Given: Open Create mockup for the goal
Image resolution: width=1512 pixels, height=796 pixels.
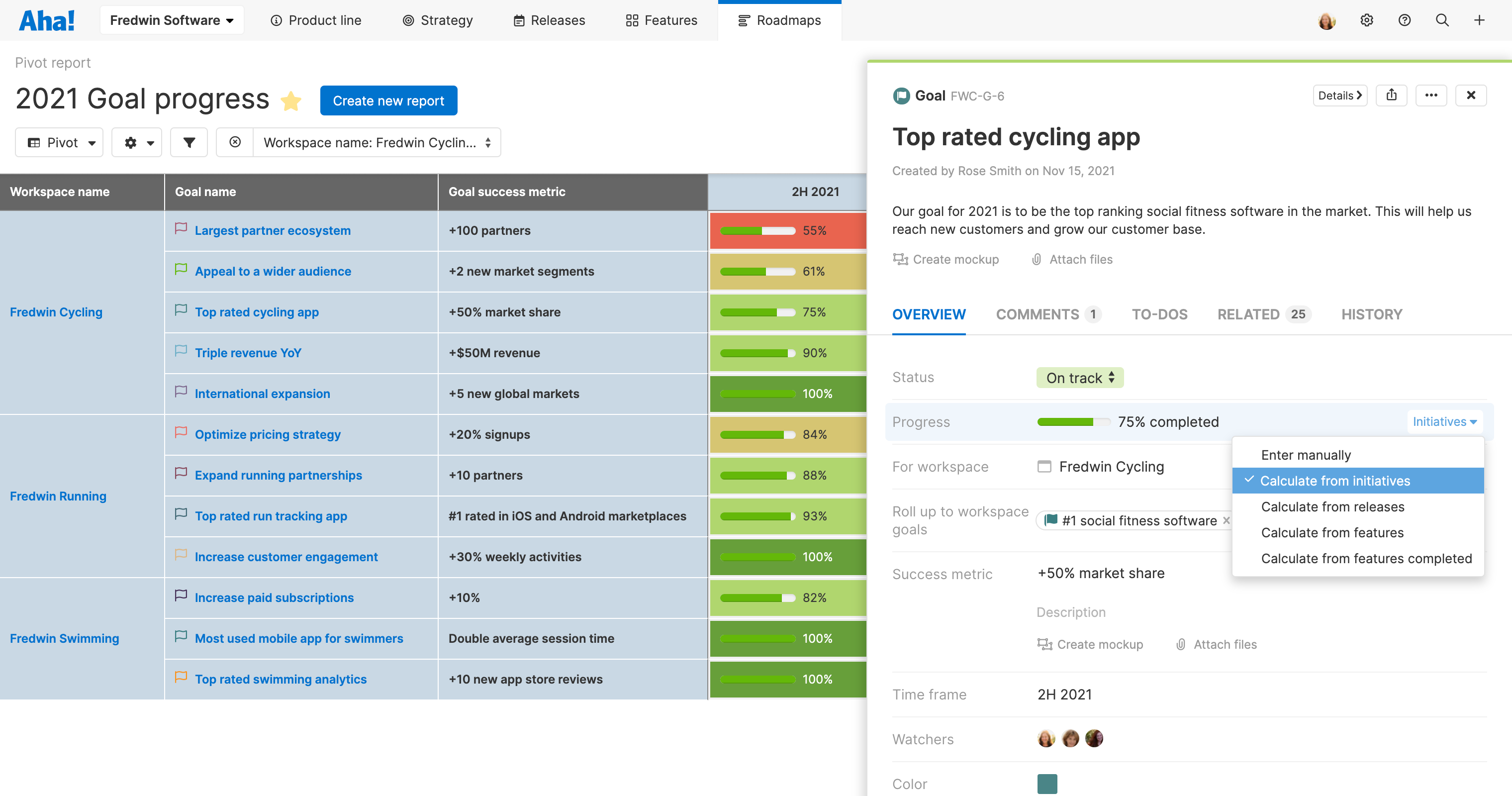Looking at the screenshot, I should [x=945, y=259].
